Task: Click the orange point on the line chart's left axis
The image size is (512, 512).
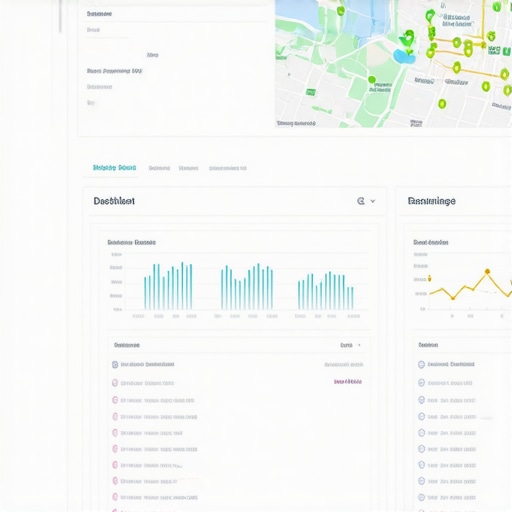Action: pyautogui.click(x=429, y=278)
